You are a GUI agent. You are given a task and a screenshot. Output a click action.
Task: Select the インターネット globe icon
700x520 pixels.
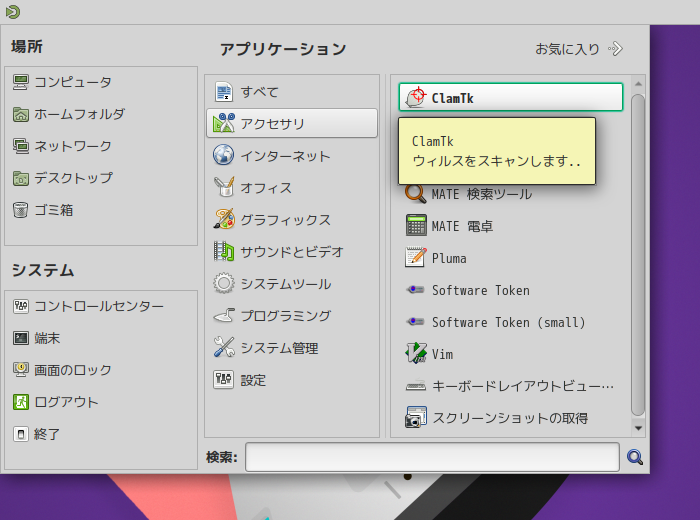click(224, 155)
